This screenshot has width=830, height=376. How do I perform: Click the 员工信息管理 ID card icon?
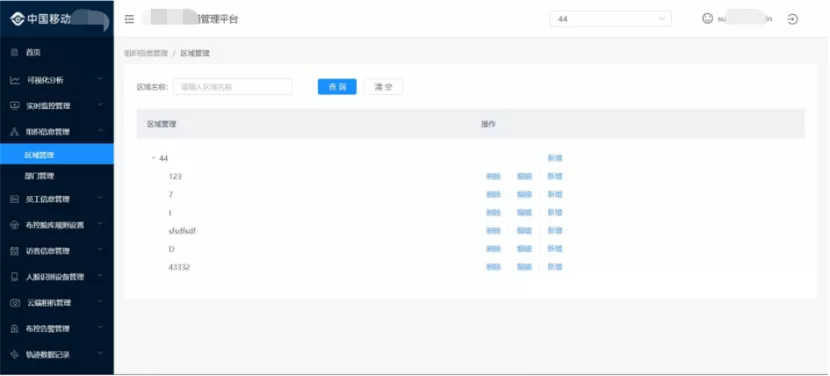pyautogui.click(x=15, y=199)
